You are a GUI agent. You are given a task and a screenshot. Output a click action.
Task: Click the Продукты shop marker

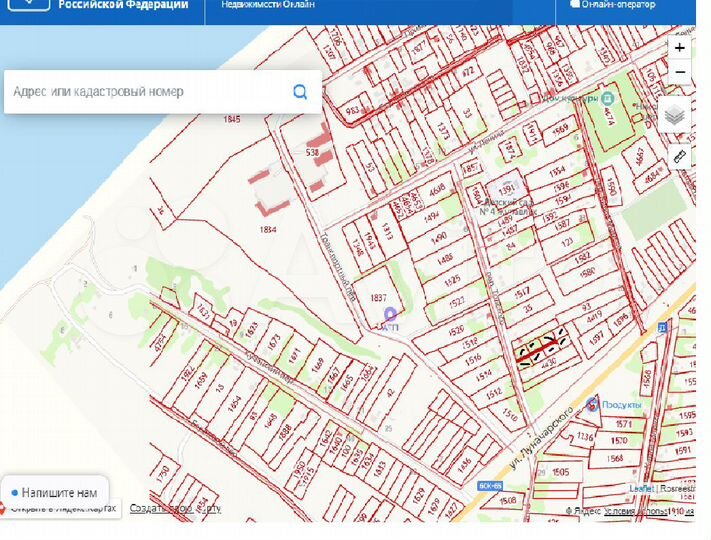(593, 404)
